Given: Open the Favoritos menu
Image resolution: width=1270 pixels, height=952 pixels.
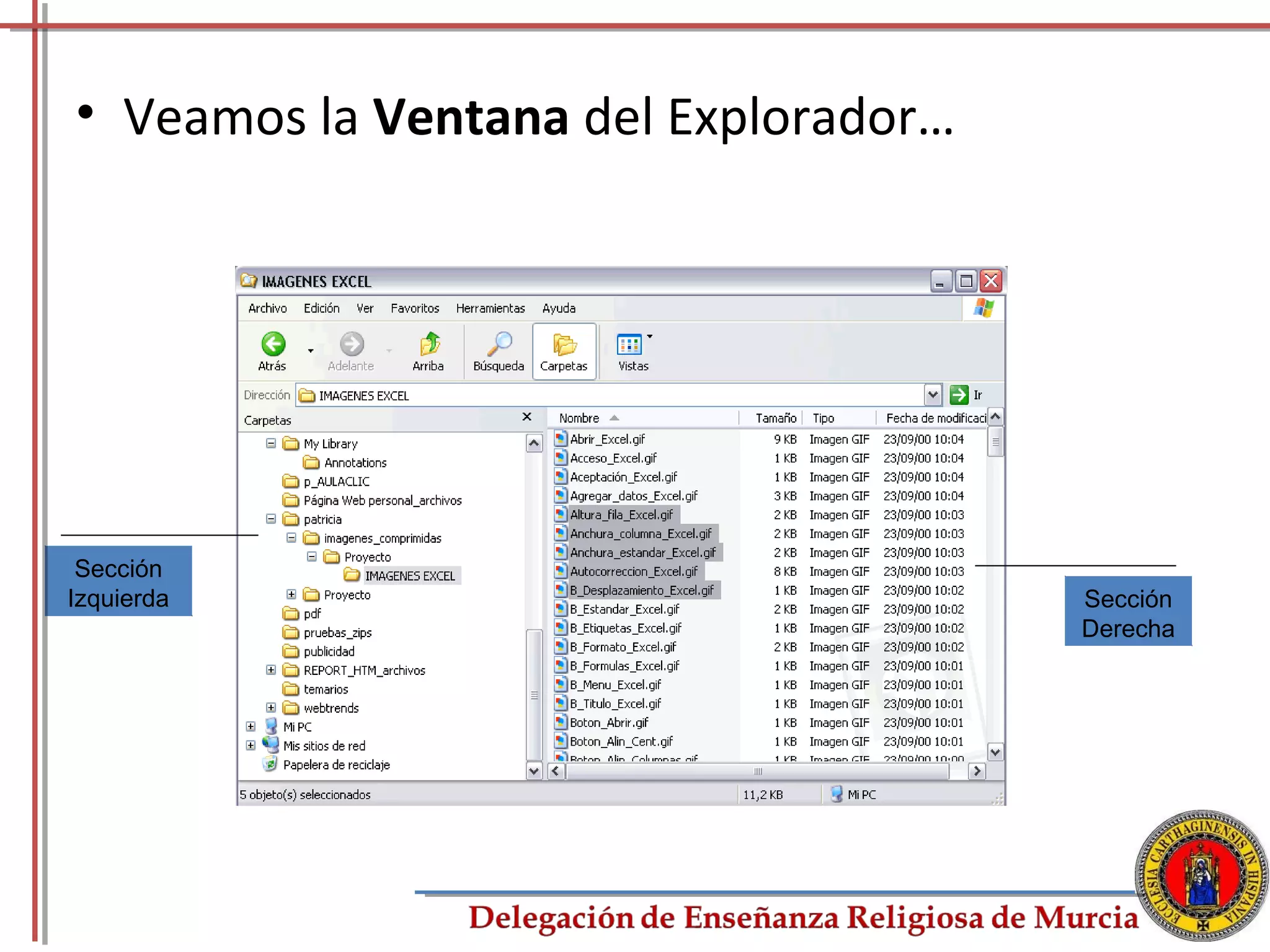Looking at the screenshot, I should point(415,308).
